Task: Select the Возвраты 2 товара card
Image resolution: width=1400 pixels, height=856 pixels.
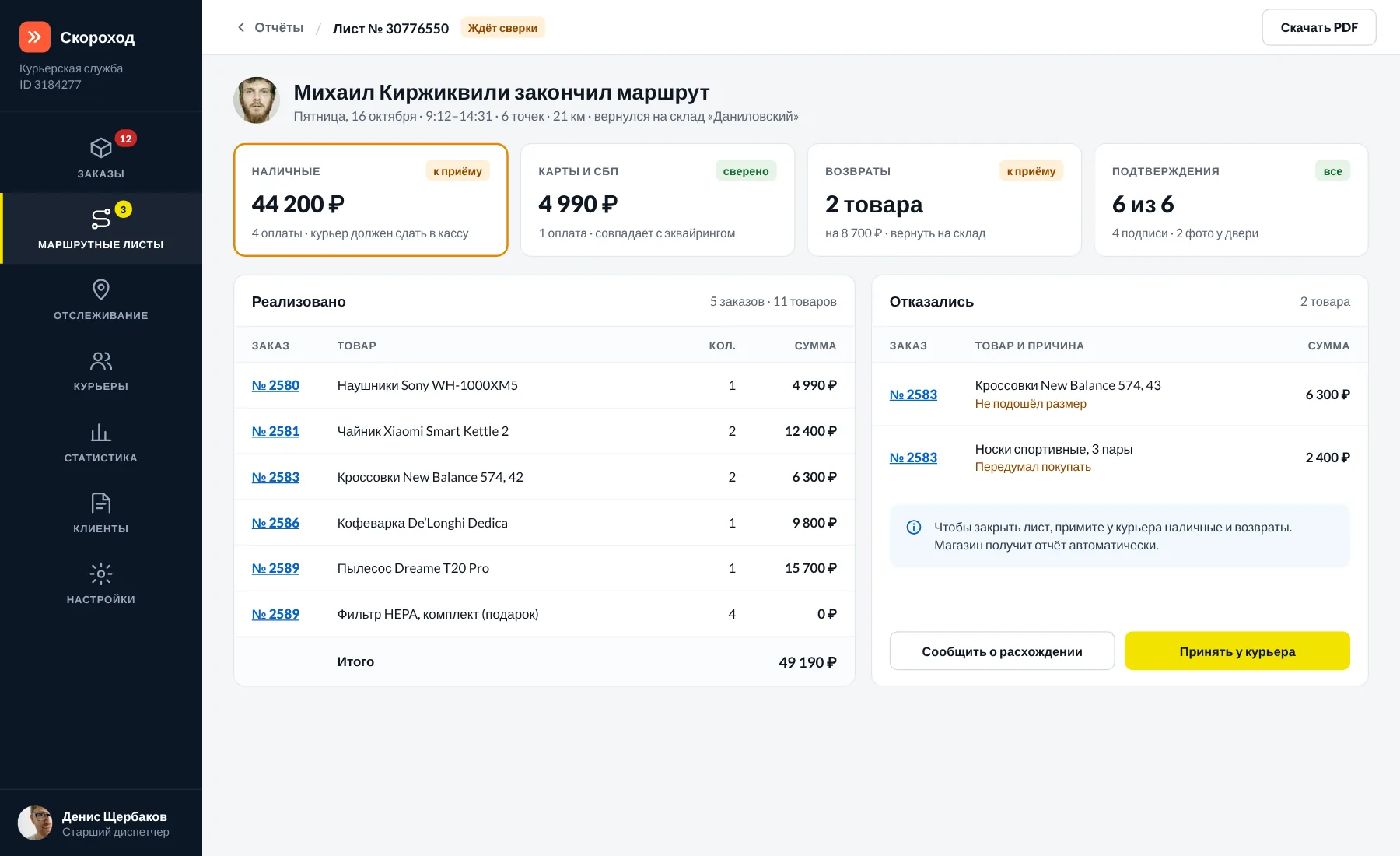Action: click(x=944, y=200)
